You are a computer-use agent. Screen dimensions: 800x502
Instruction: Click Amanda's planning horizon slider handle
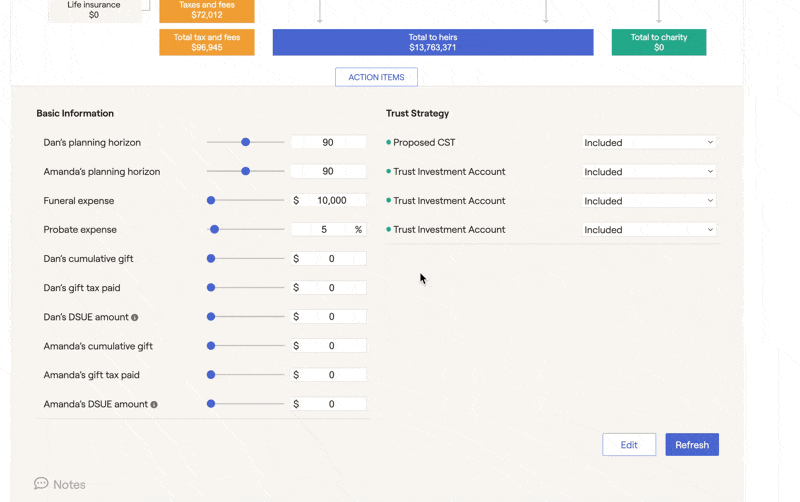245,171
